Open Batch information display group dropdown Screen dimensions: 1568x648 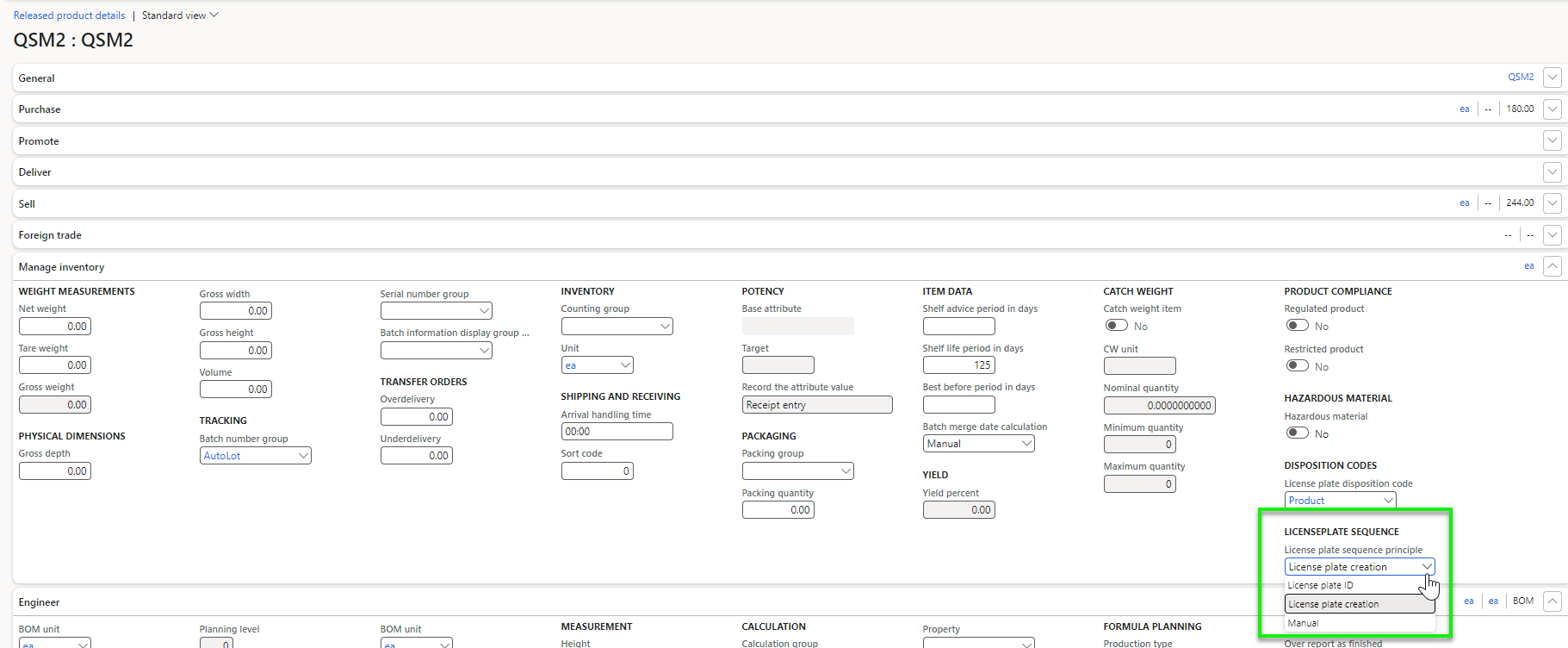(484, 350)
